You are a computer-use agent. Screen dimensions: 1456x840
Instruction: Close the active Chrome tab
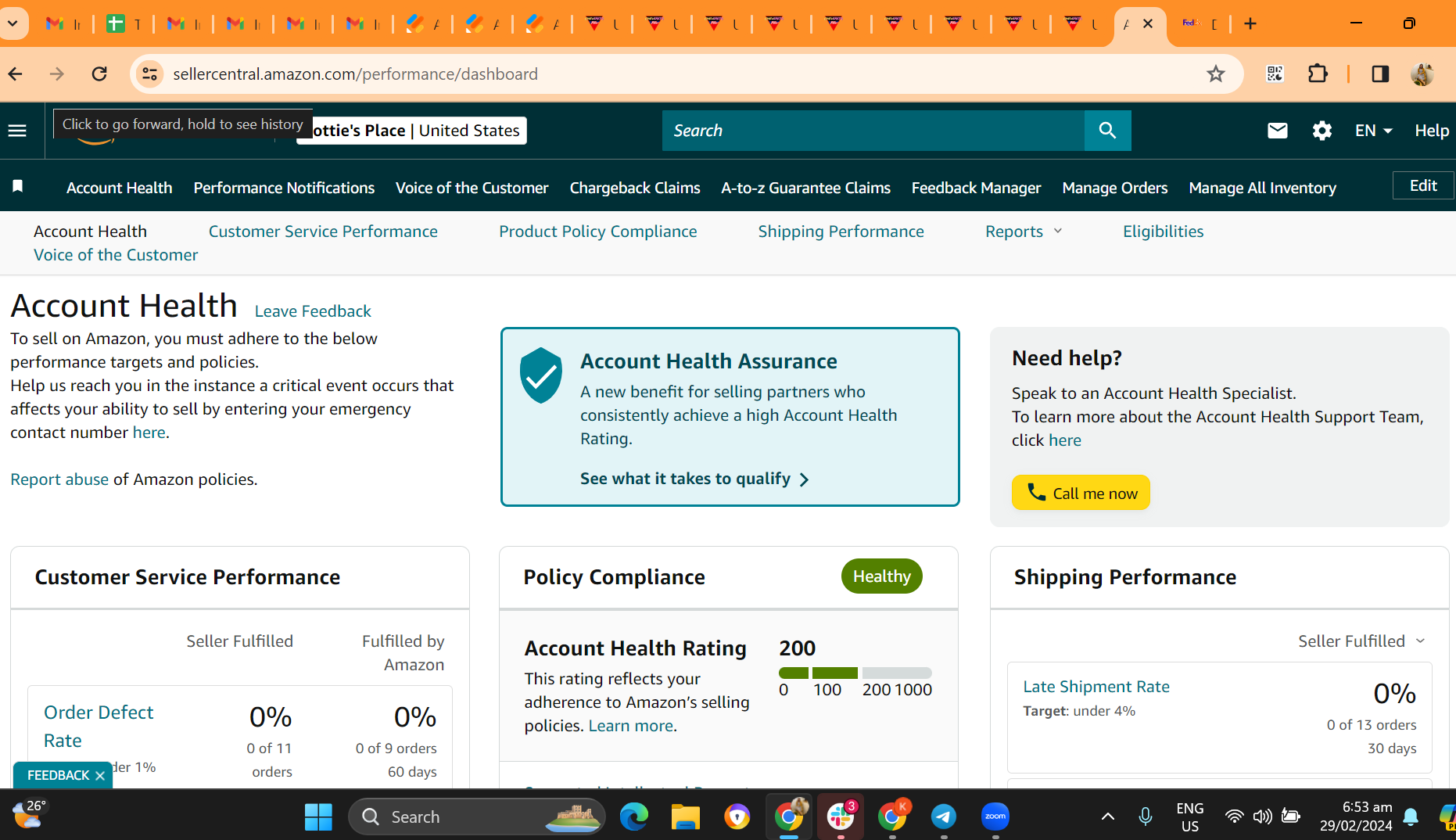click(1148, 23)
